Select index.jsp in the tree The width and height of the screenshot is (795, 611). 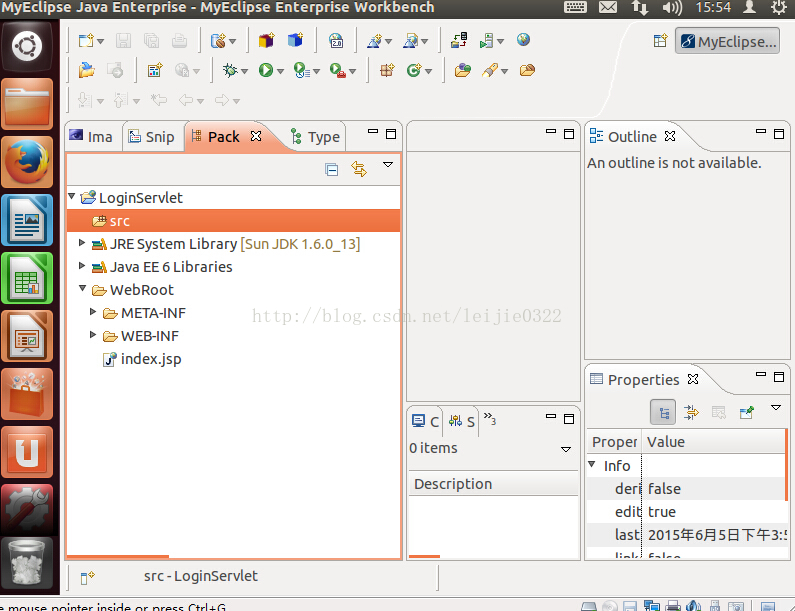[142, 359]
